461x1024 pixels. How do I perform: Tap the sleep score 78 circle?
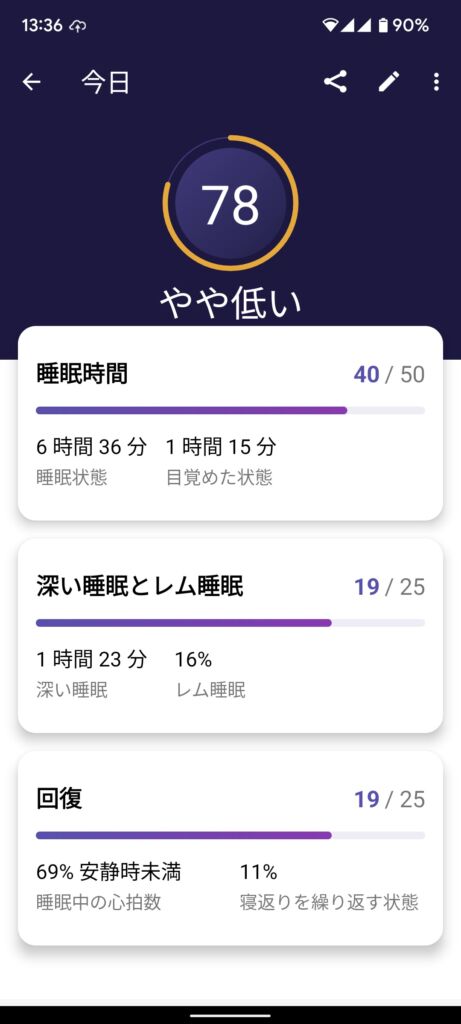[x=230, y=203]
